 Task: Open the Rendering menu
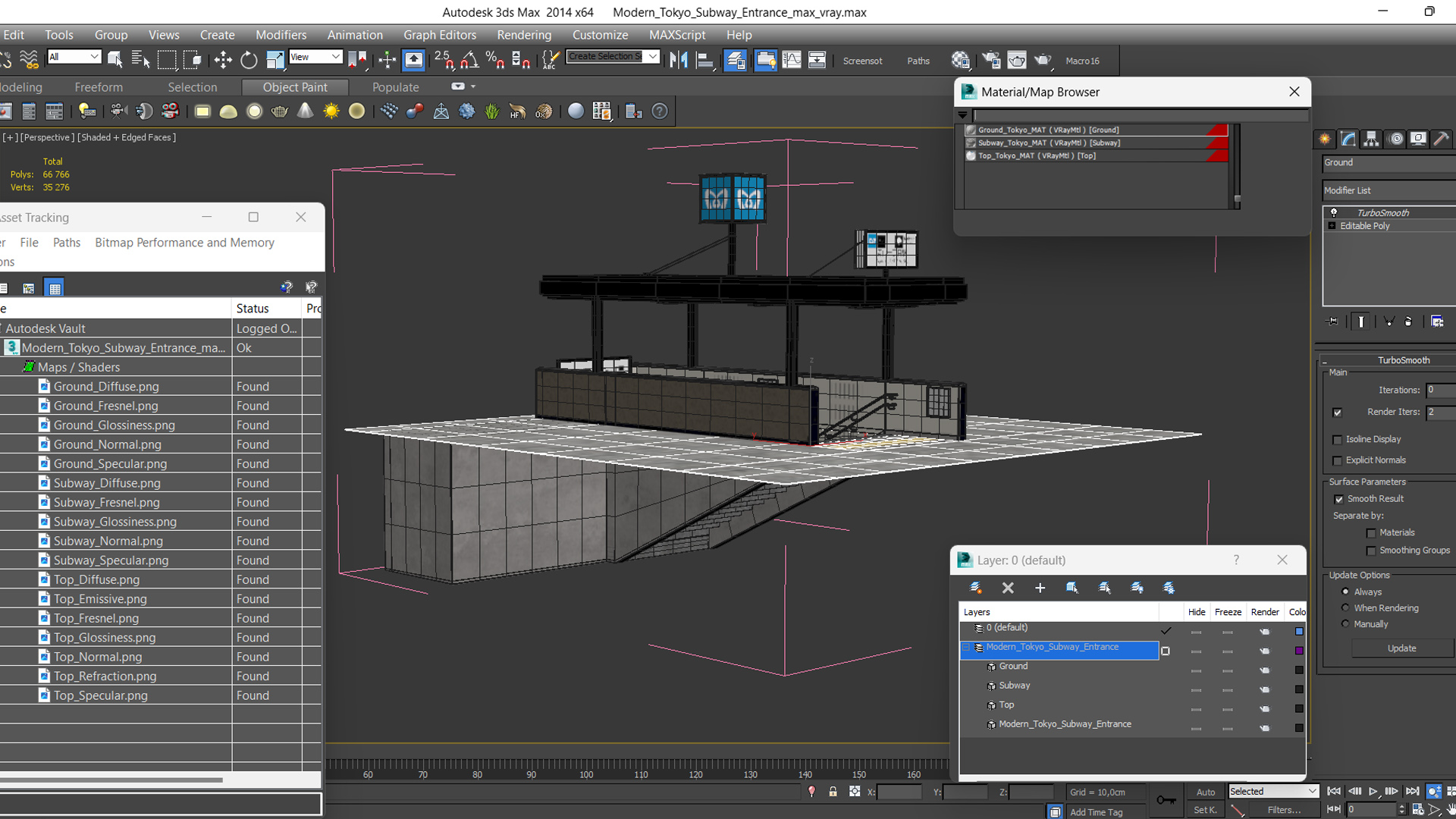[524, 35]
